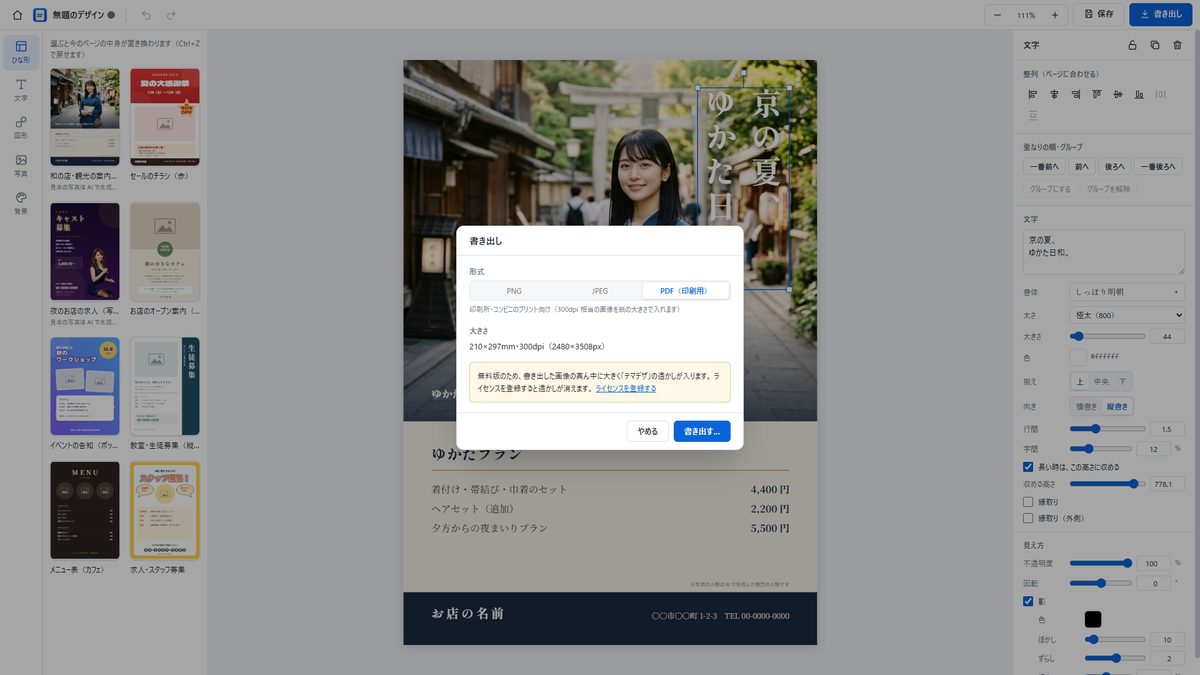The width and height of the screenshot is (1200, 675).
Task: Go to the home icon
Action: pos(17,15)
